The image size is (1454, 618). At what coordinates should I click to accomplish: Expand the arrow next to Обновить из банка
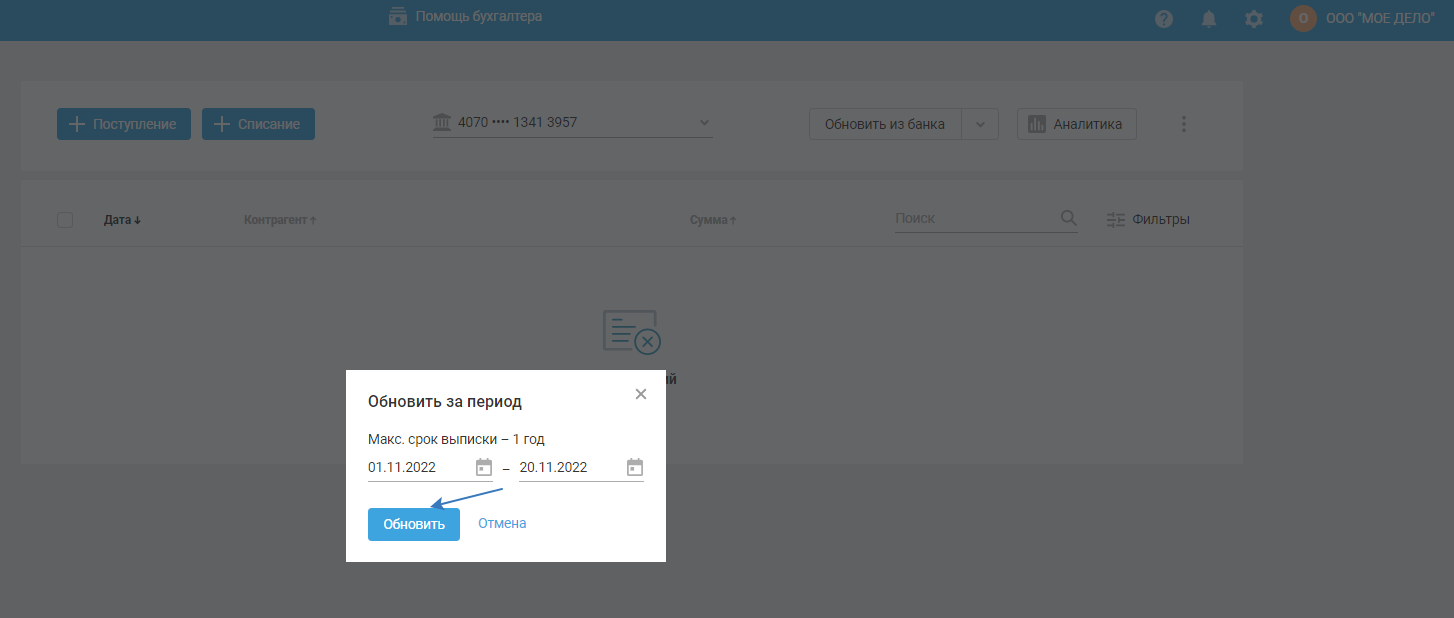click(980, 124)
